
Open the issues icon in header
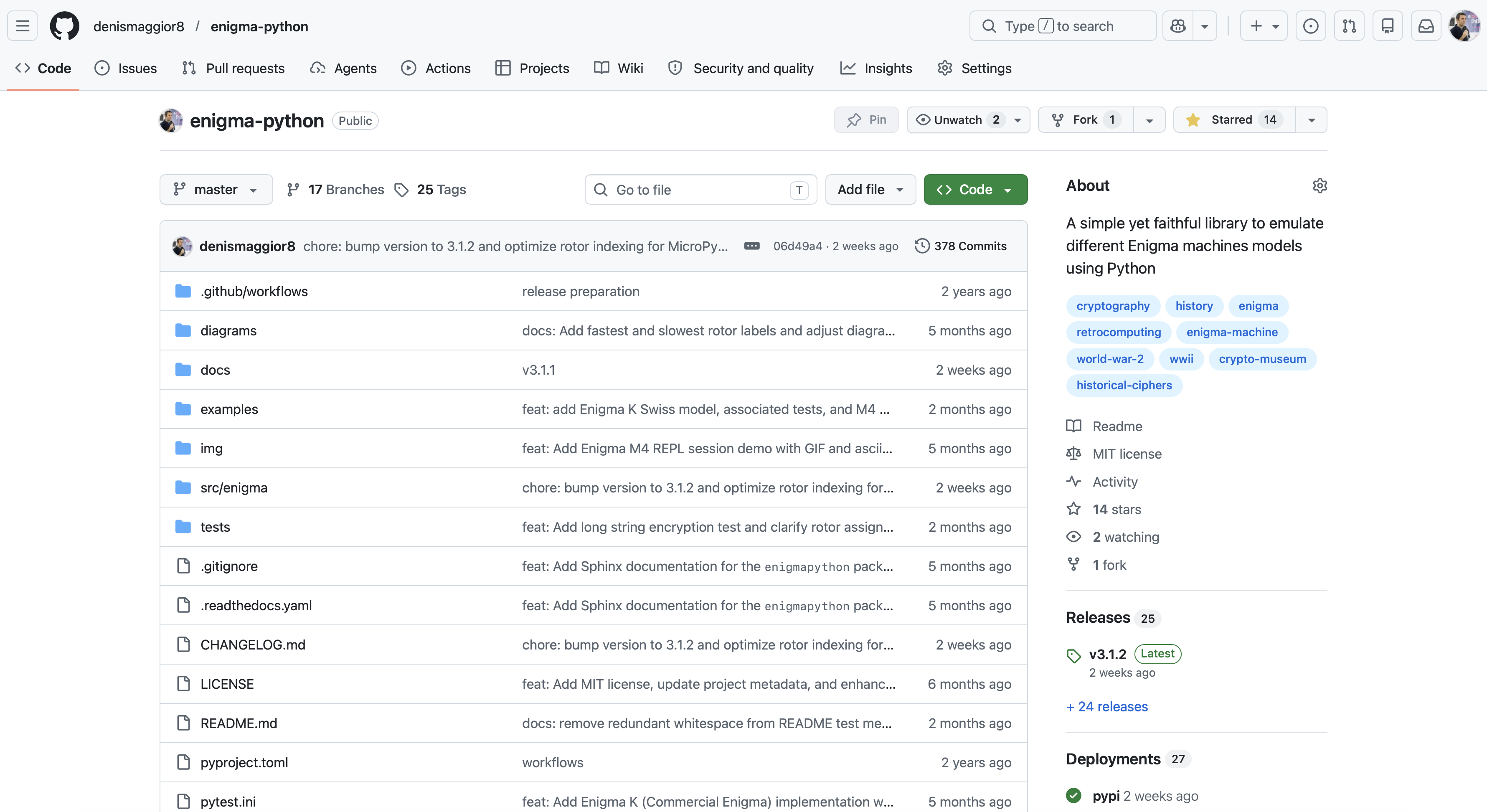(x=1310, y=26)
